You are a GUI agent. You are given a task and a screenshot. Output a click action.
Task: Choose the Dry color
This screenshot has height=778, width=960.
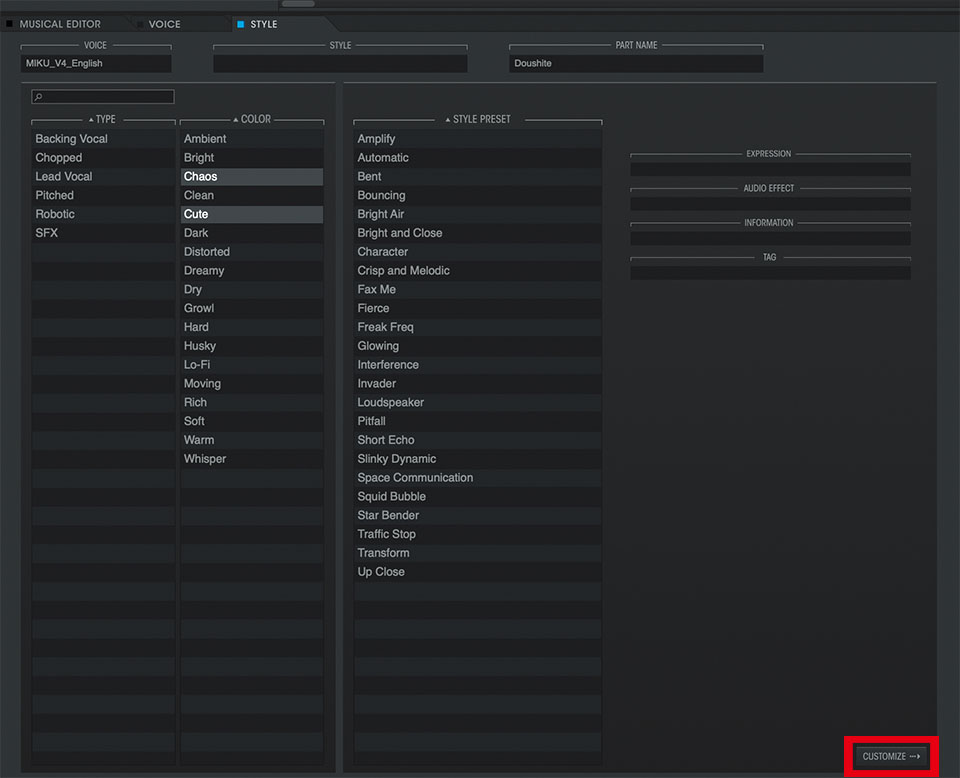tap(252, 290)
